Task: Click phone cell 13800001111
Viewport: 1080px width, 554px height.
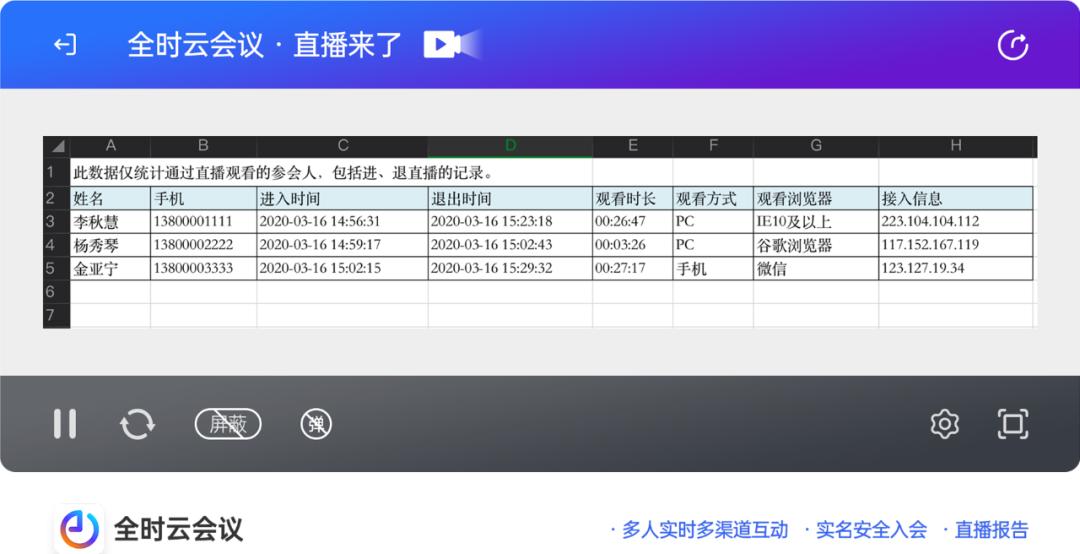Action: pos(203,222)
